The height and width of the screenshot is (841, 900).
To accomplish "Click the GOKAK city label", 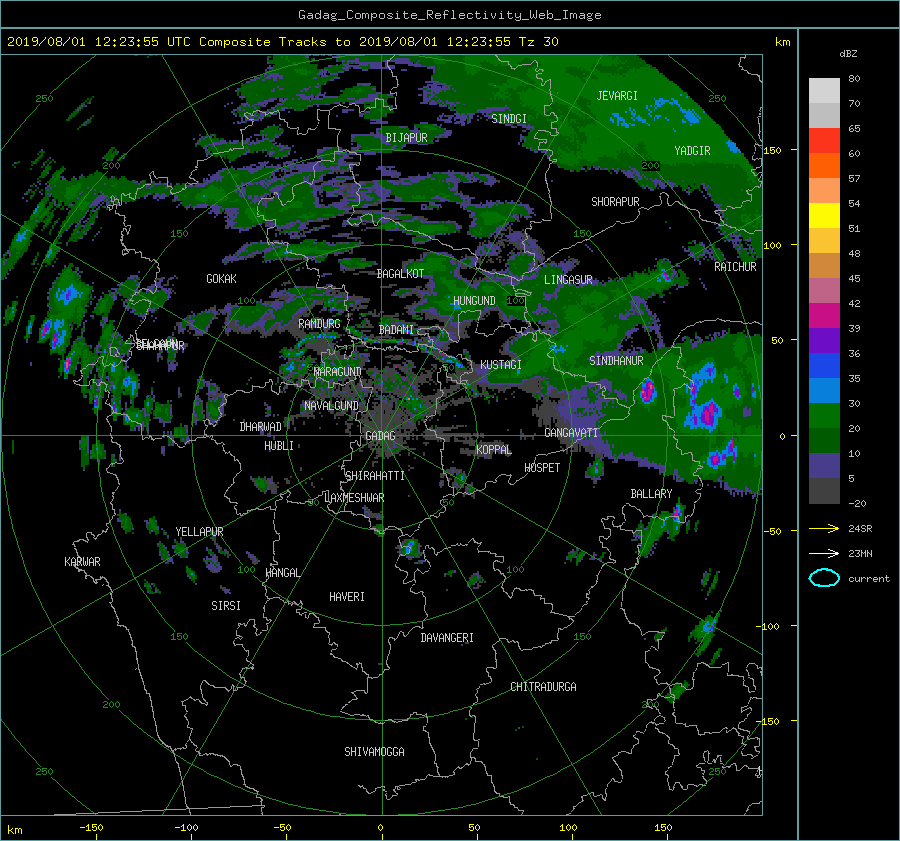I will [222, 279].
